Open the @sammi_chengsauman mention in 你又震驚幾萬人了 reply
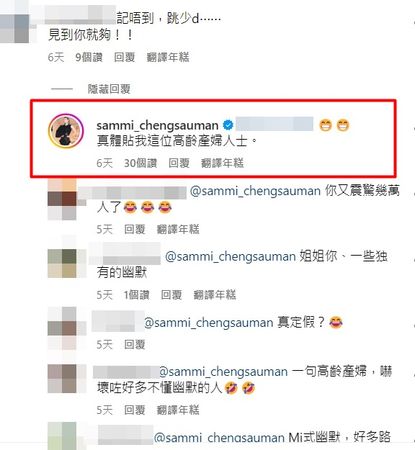Image resolution: width=415 pixels, height=450 pixels. click(x=255, y=191)
